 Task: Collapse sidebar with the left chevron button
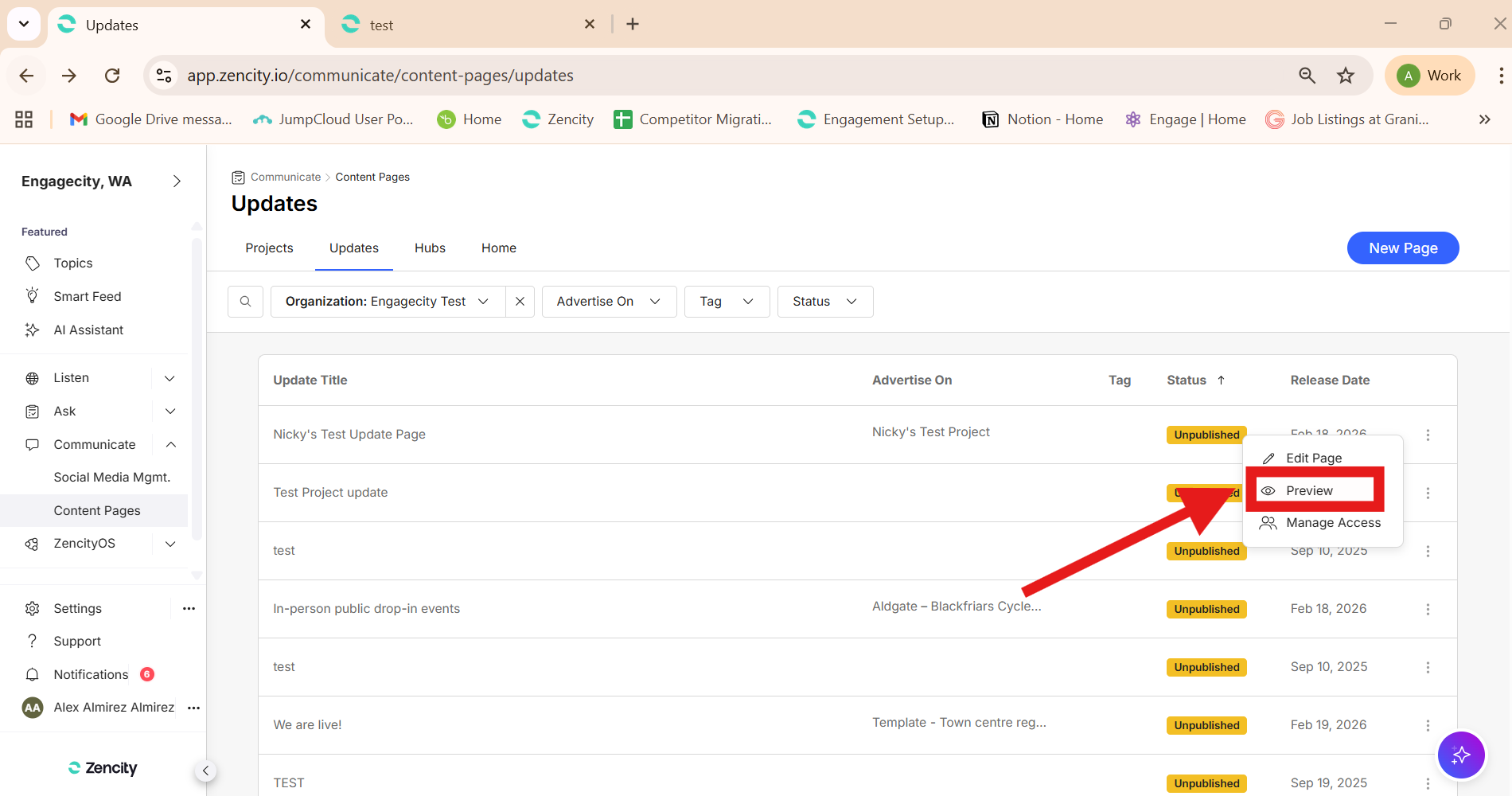205,771
